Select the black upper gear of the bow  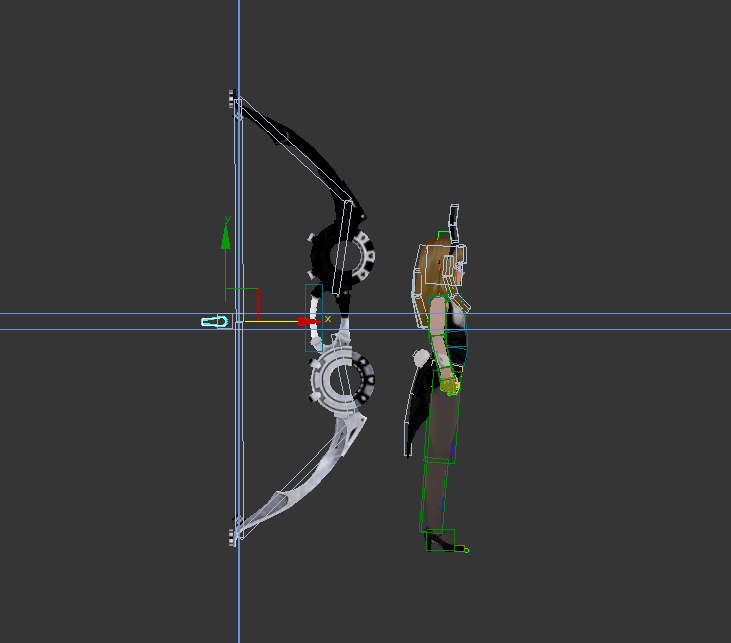pyautogui.click(x=345, y=256)
